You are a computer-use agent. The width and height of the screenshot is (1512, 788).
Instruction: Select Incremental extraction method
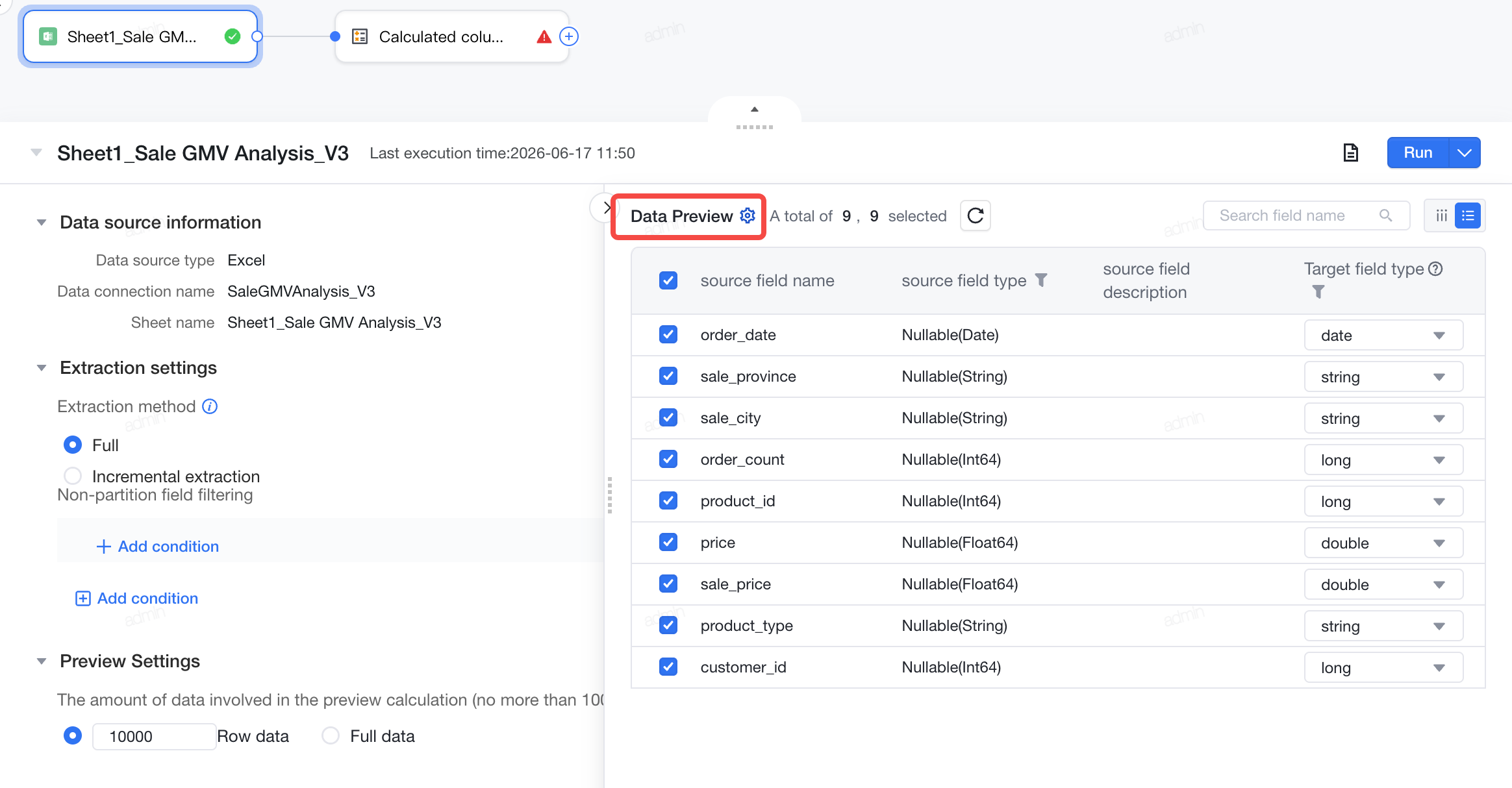[73, 476]
